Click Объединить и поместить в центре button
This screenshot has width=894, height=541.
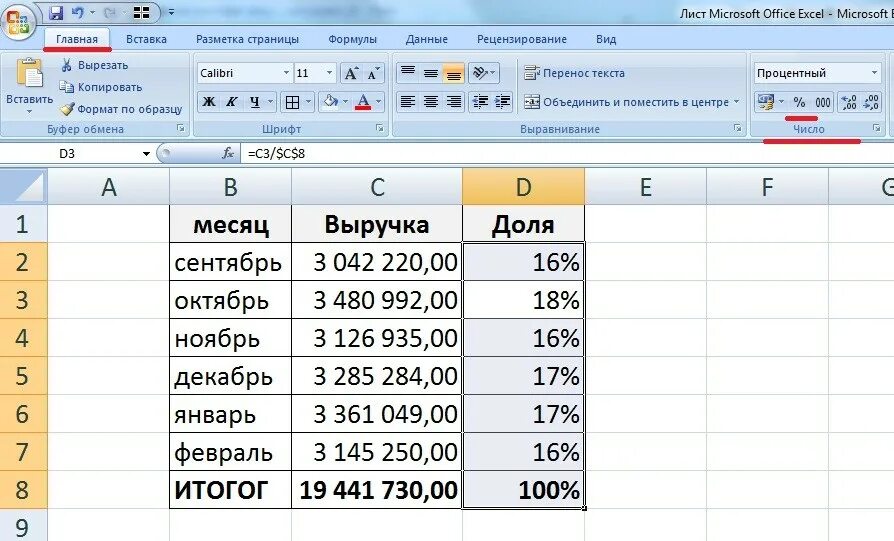click(x=626, y=102)
